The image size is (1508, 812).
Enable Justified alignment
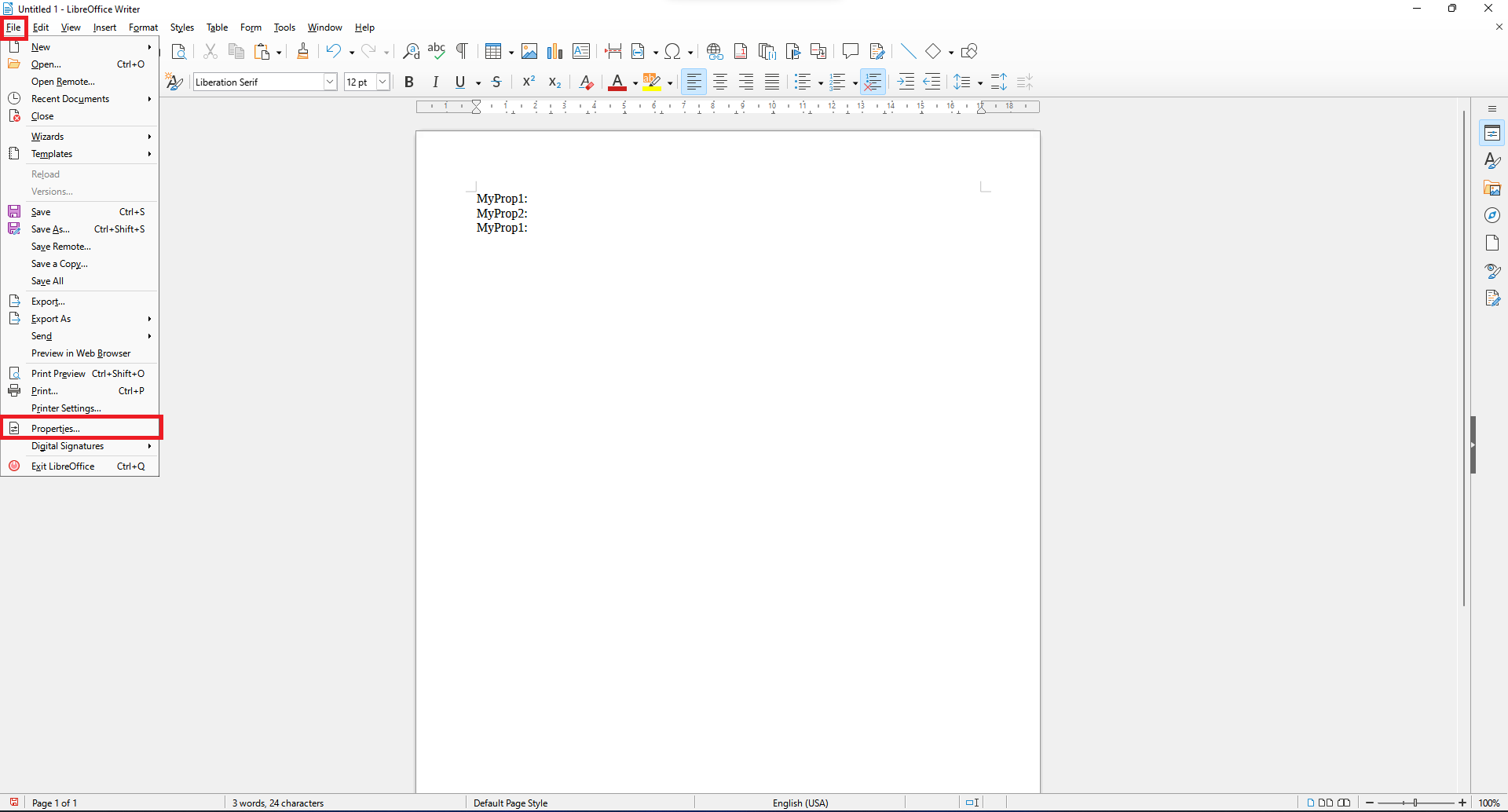772,82
